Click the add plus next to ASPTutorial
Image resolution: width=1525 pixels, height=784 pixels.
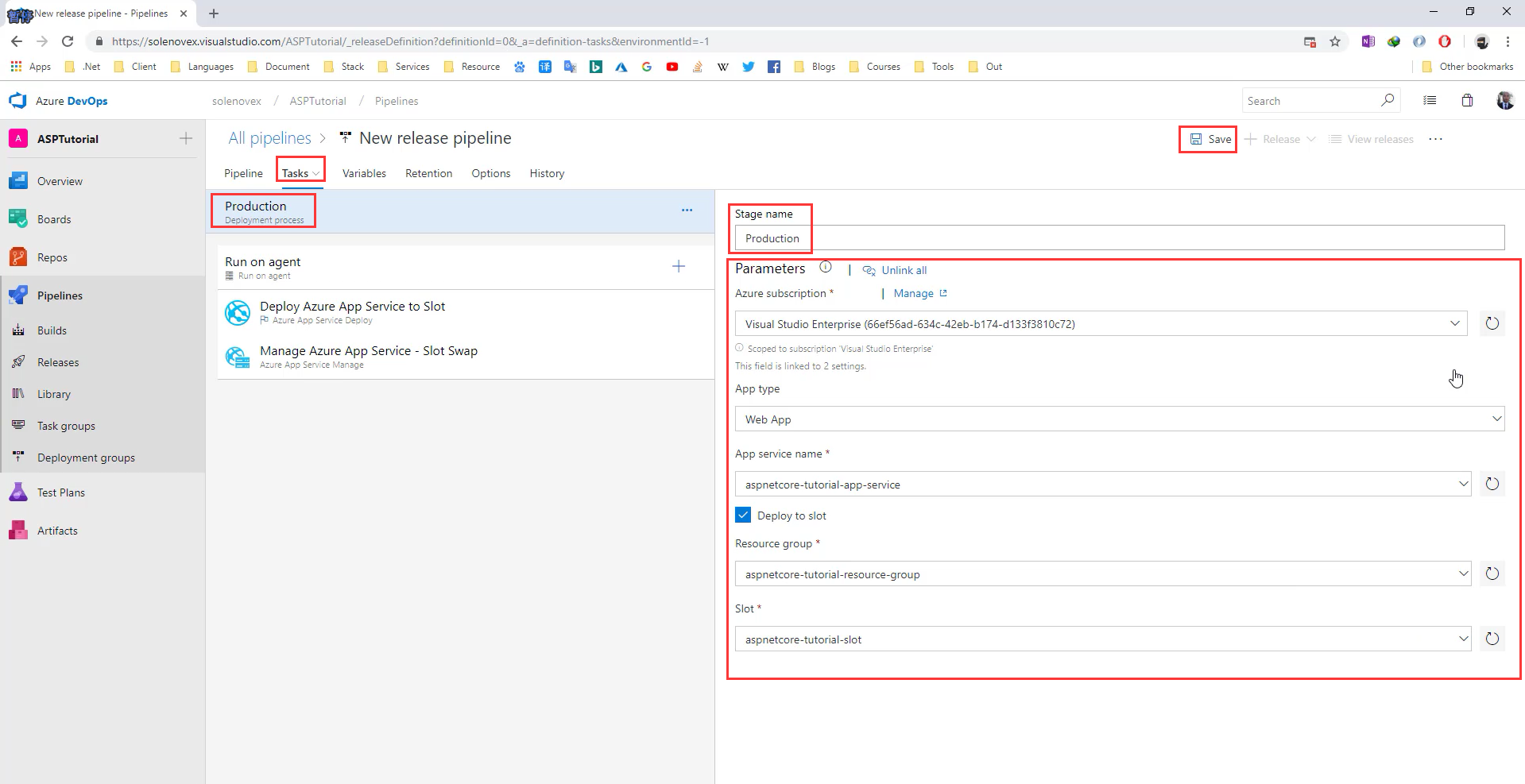pos(186,138)
